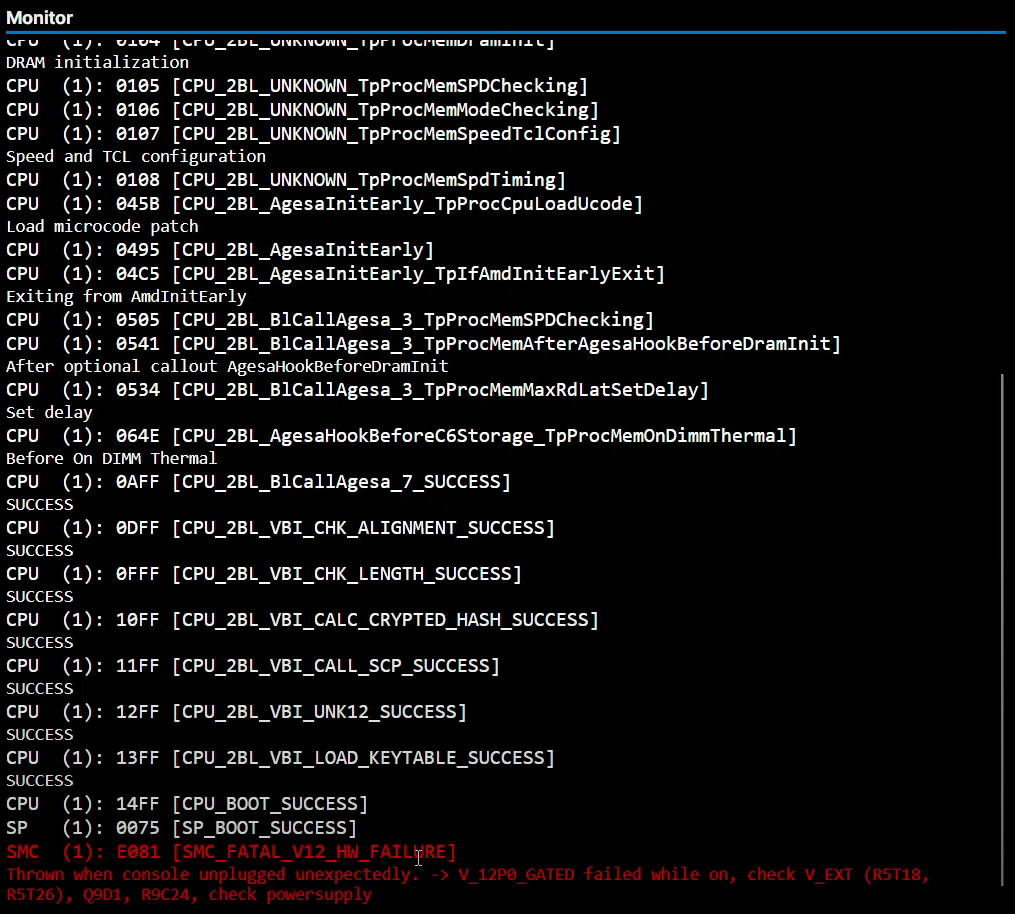
Task: Click the SP_BOOT_SUCCESS log entry
Action: tap(181, 828)
